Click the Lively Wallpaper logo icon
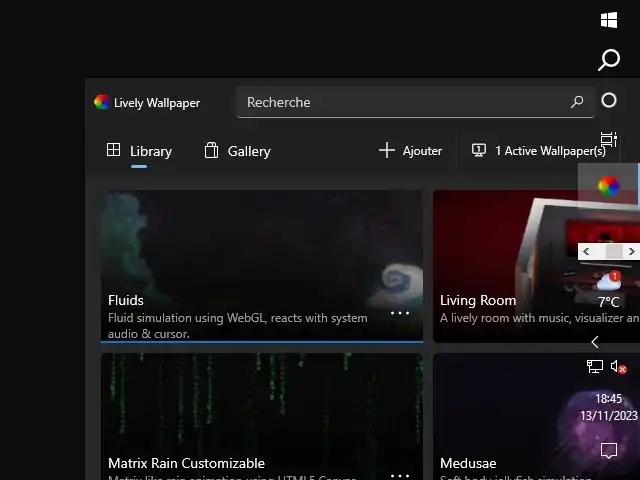 point(101,102)
